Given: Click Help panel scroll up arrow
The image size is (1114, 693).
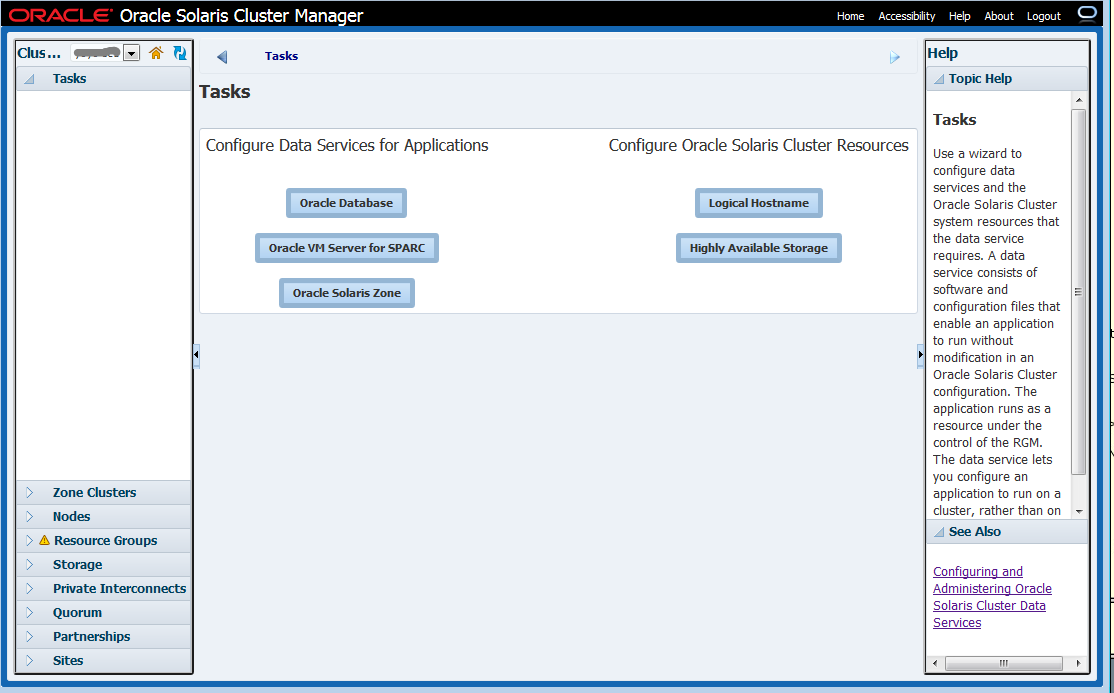Looking at the screenshot, I should pos(1078,100).
